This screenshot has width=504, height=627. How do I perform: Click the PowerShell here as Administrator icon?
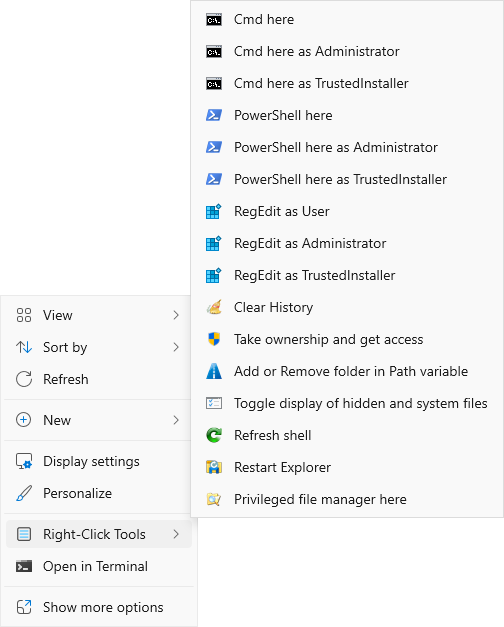(x=214, y=148)
